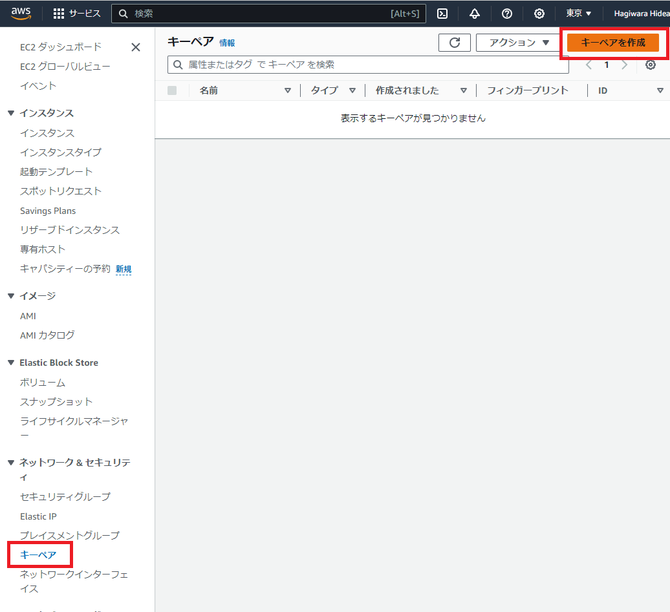This screenshot has height=612, width=670.
Task: Select page 1 in pagination
Action: click(x=606, y=65)
